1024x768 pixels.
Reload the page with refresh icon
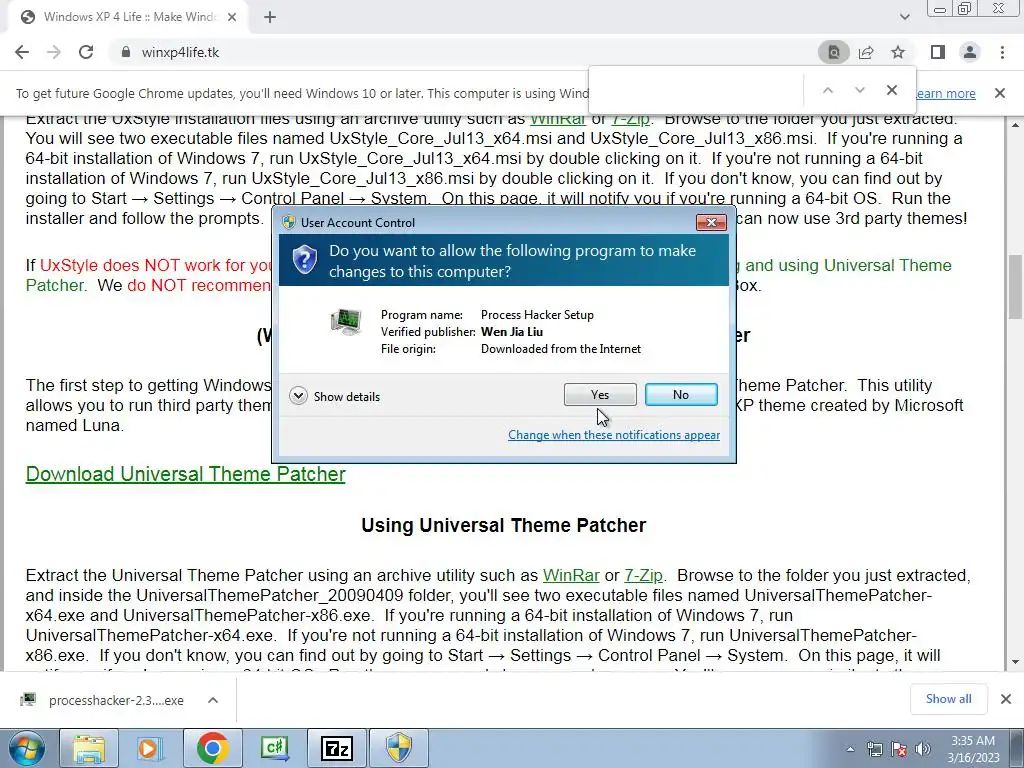pyautogui.click(x=86, y=52)
